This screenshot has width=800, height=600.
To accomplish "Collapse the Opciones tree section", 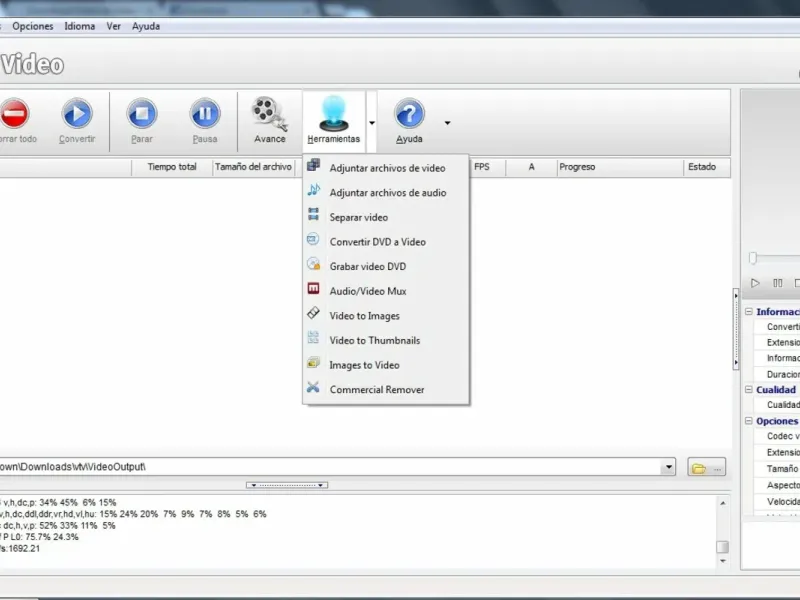I will click(x=748, y=421).
